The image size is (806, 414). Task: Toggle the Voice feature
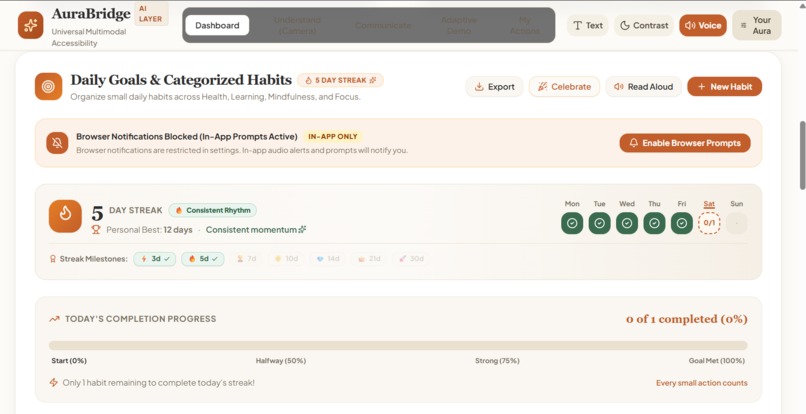pyautogui.click(x=703, y=25)
